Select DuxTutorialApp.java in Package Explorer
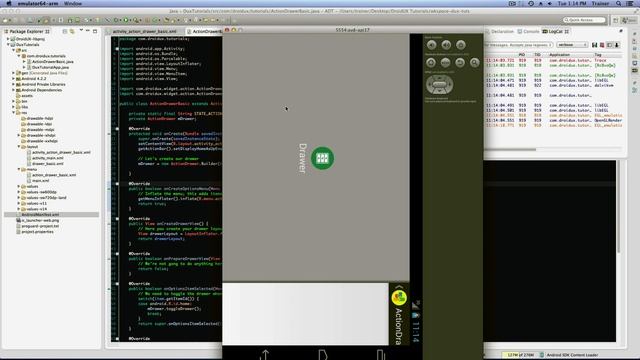640x360 pixels. [50, 67]
